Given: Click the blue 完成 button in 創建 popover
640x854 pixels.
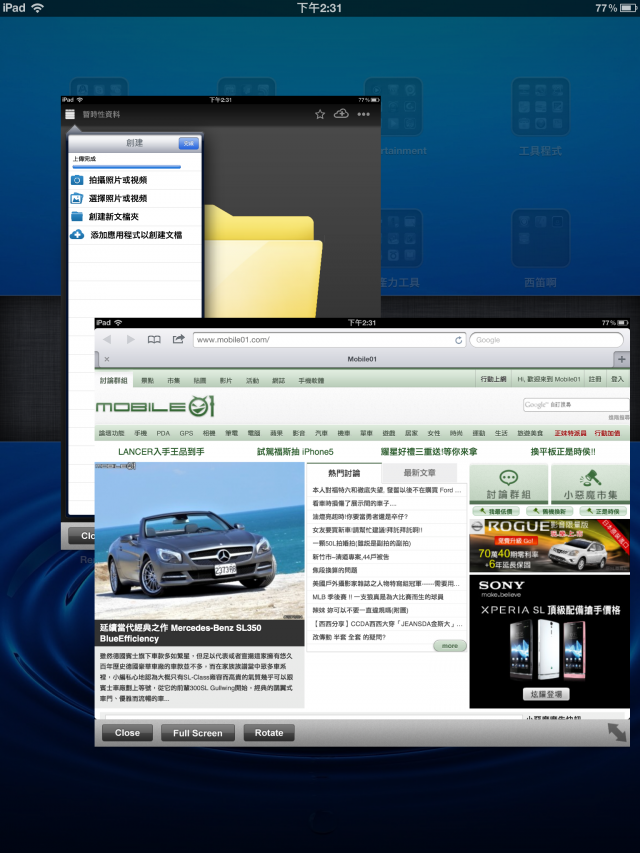Looking at the screenshot, I should coord(188,143).
